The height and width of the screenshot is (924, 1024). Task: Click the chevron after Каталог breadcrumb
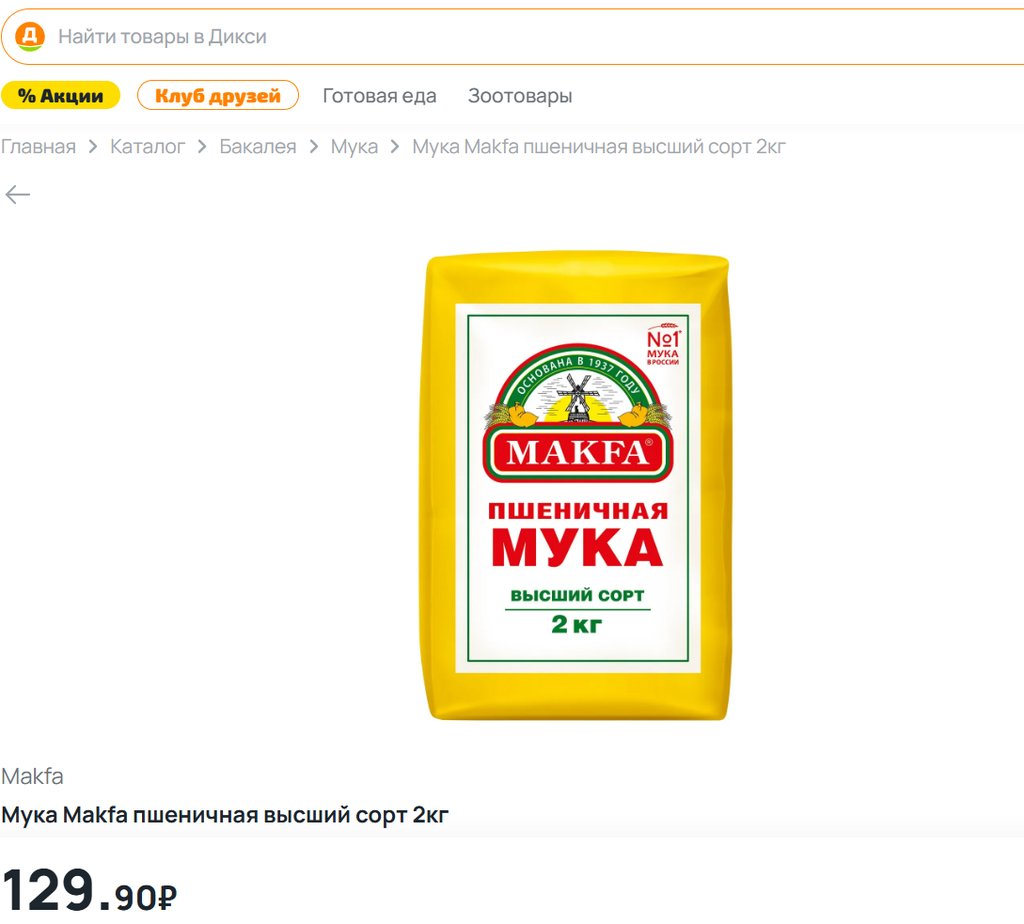(x=202, y=147)
